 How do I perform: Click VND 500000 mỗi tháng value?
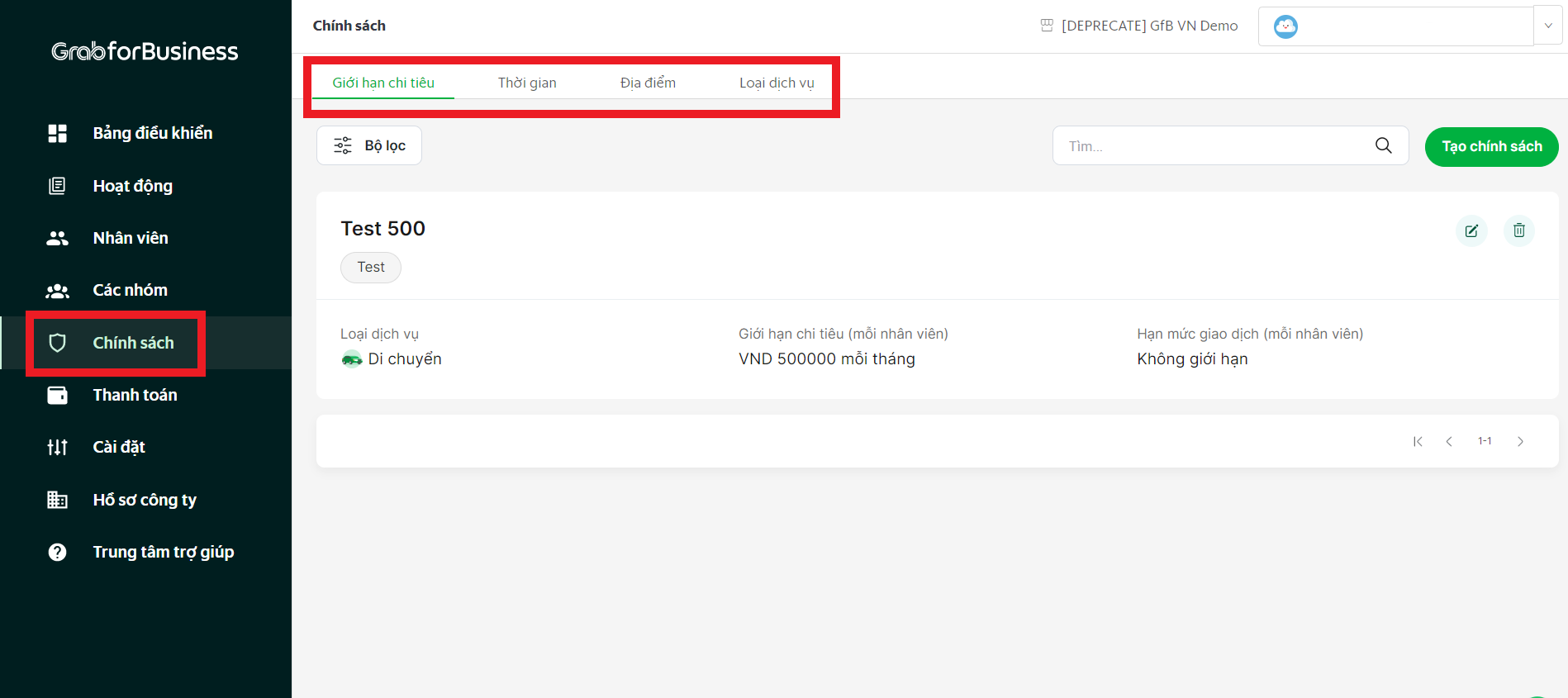[x=827, y=358]
